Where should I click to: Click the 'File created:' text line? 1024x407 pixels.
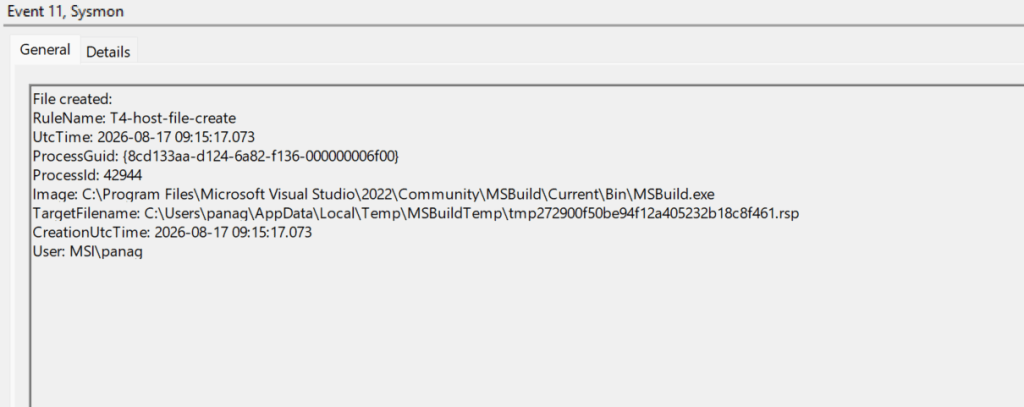click(x=72, y=99)
